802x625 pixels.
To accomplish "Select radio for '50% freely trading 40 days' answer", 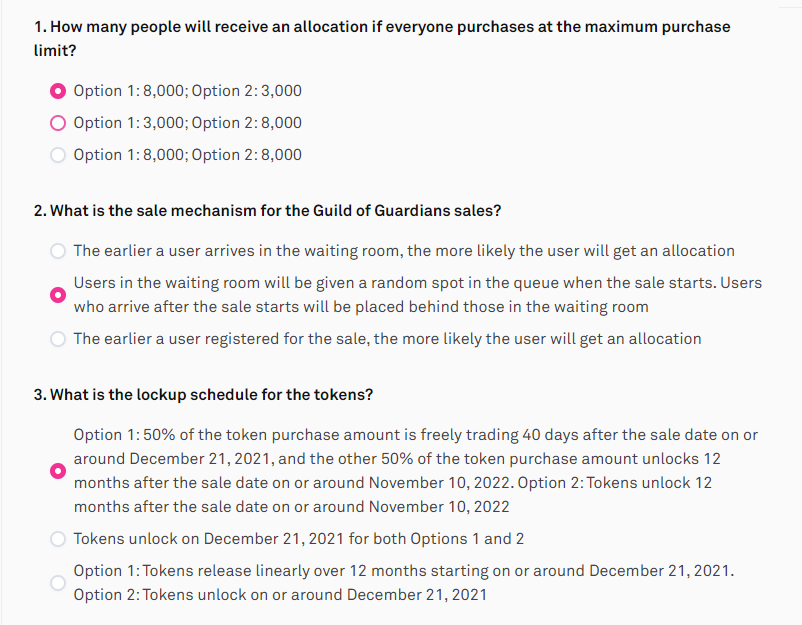I will click(x=58, y=471).
